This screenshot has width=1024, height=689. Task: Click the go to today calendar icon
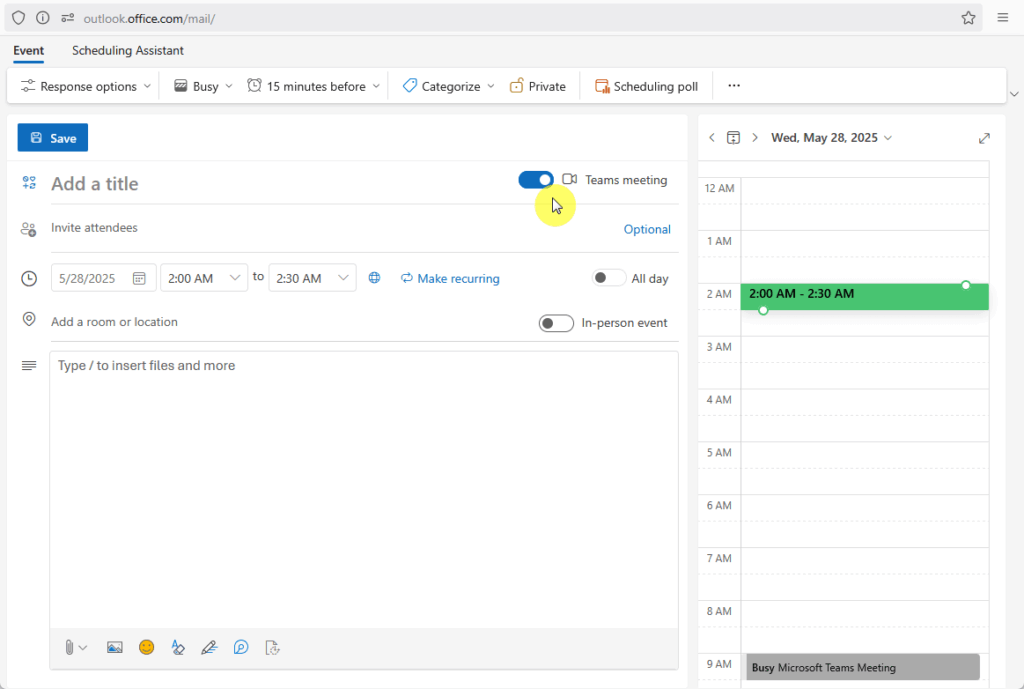(733, 138)
